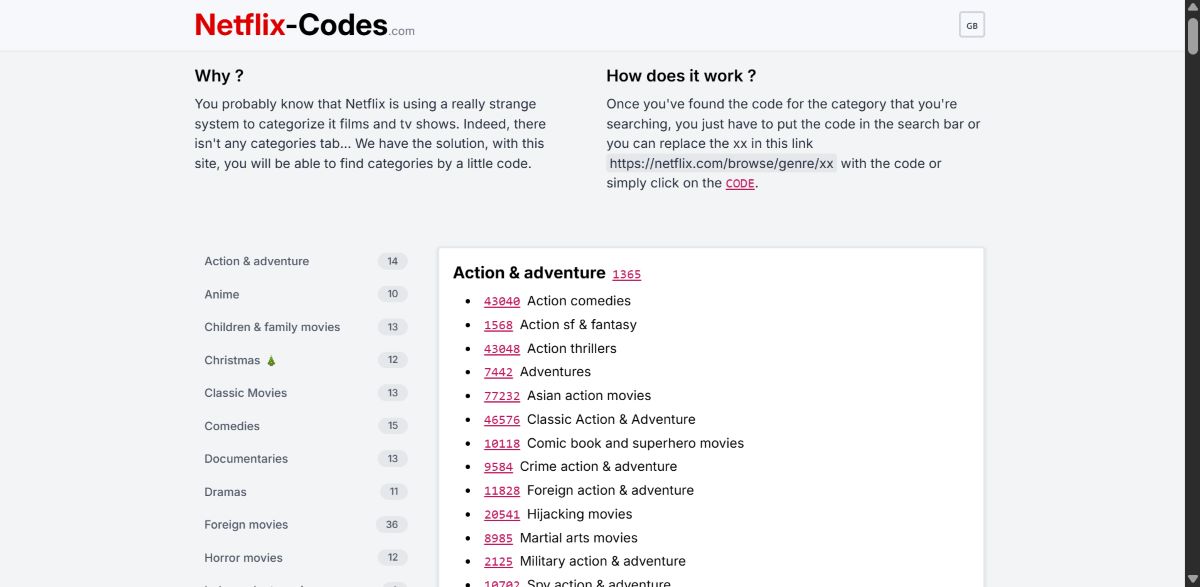
Task: Select the Foreign movies category
Action: pyautogui.click(x=246, y=524)
